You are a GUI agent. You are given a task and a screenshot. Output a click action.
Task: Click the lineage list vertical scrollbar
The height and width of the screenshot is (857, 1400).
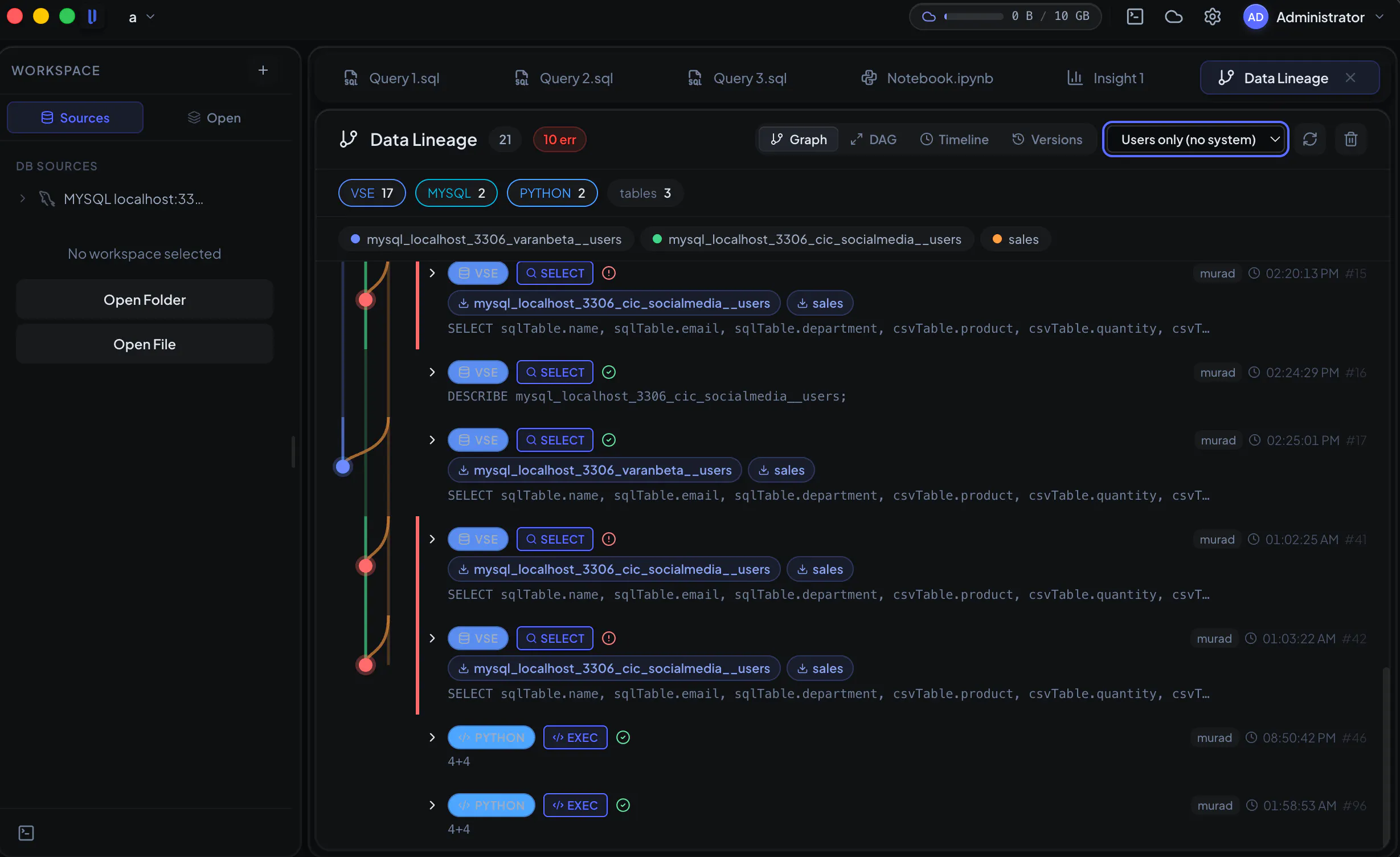[x=1385, y=758]
